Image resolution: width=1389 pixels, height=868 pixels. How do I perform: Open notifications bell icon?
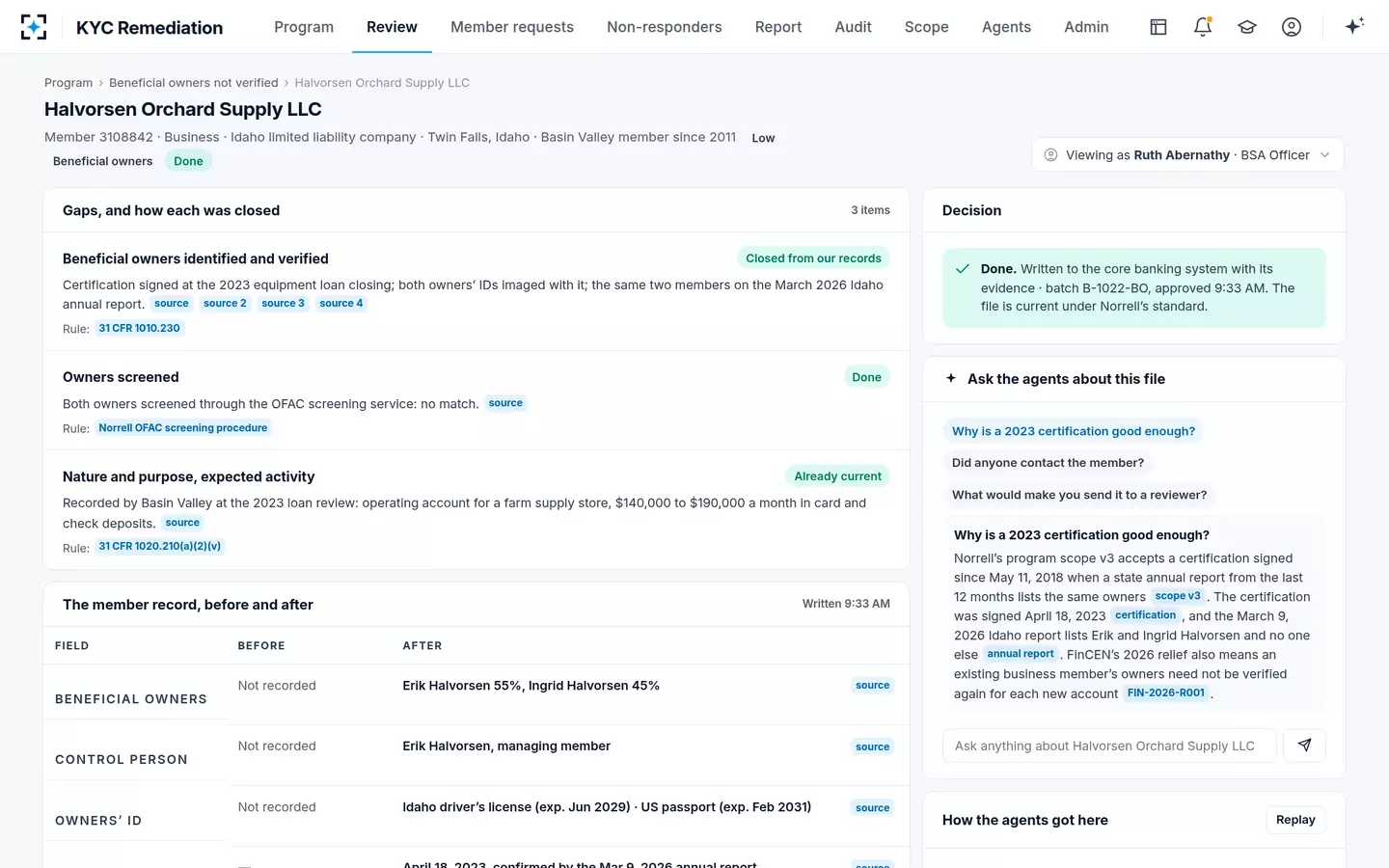[x=1203, y=27]
